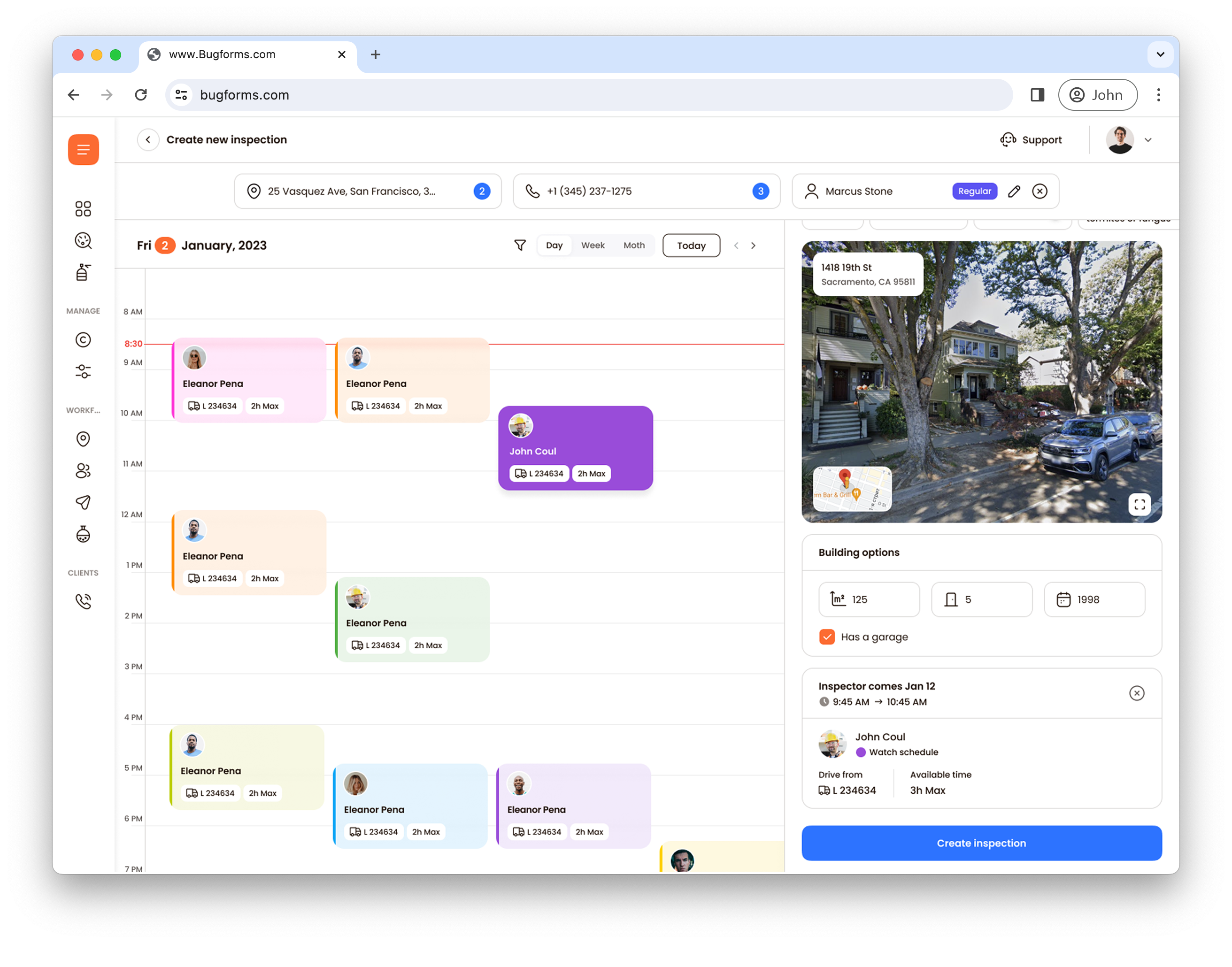Viewport: 1232px width, 967px height.
Task: Click the phone field +1 (345) 237-1275
Action: [646, 192]
